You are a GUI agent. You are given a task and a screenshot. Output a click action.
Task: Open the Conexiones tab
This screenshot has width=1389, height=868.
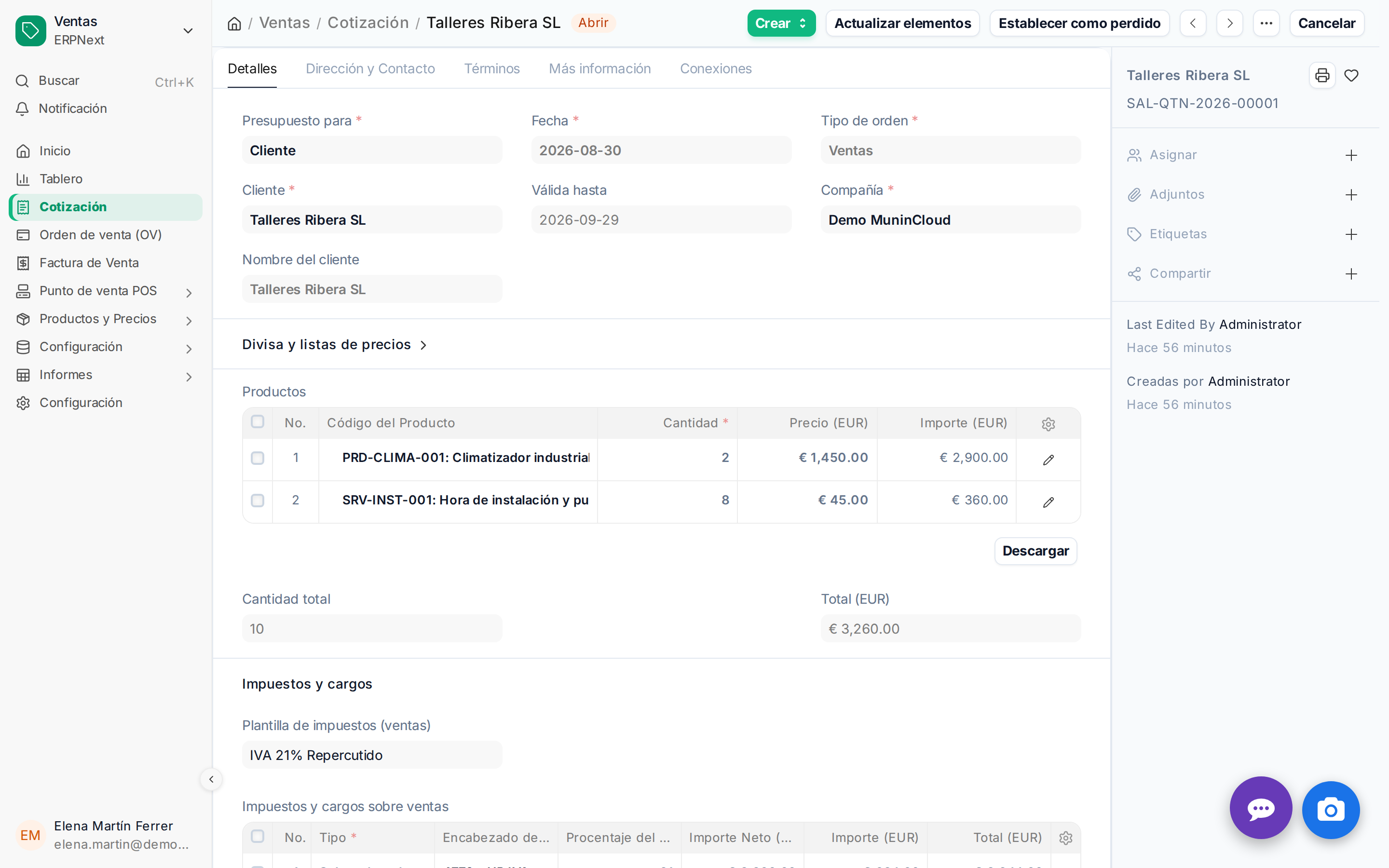coord(716,68)
